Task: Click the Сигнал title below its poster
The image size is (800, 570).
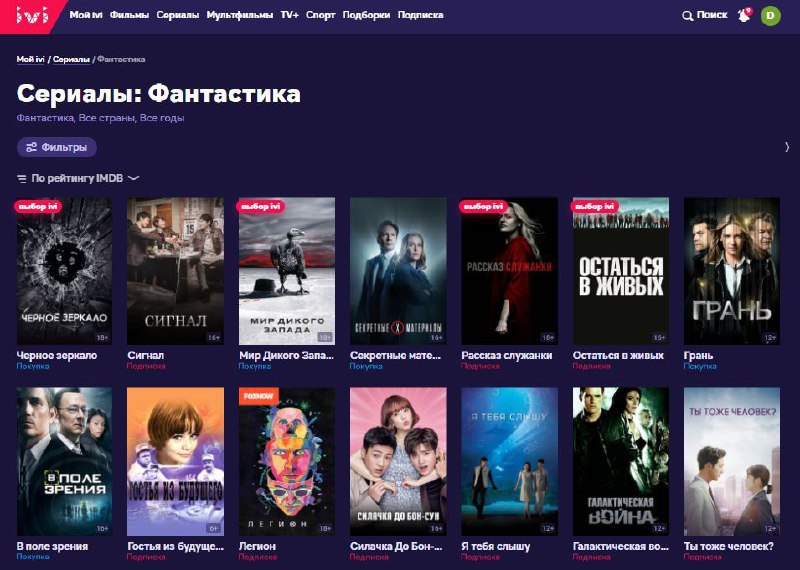Action: tap(145, 355)
